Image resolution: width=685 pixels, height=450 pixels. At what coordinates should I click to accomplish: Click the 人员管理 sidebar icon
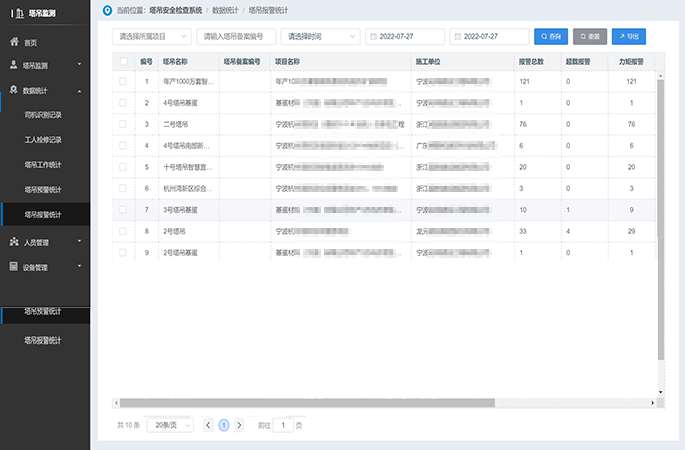tap(14, 242)
